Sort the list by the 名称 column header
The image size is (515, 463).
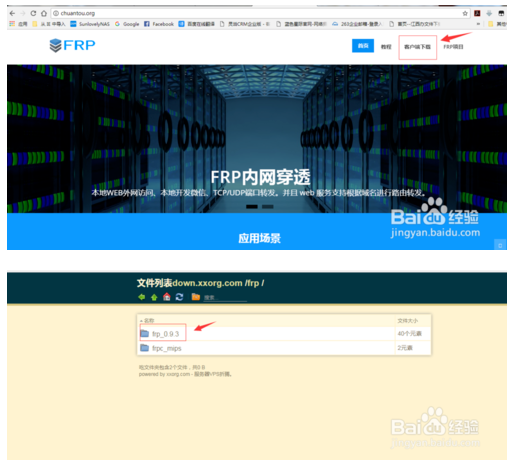[x=148, y=321]
